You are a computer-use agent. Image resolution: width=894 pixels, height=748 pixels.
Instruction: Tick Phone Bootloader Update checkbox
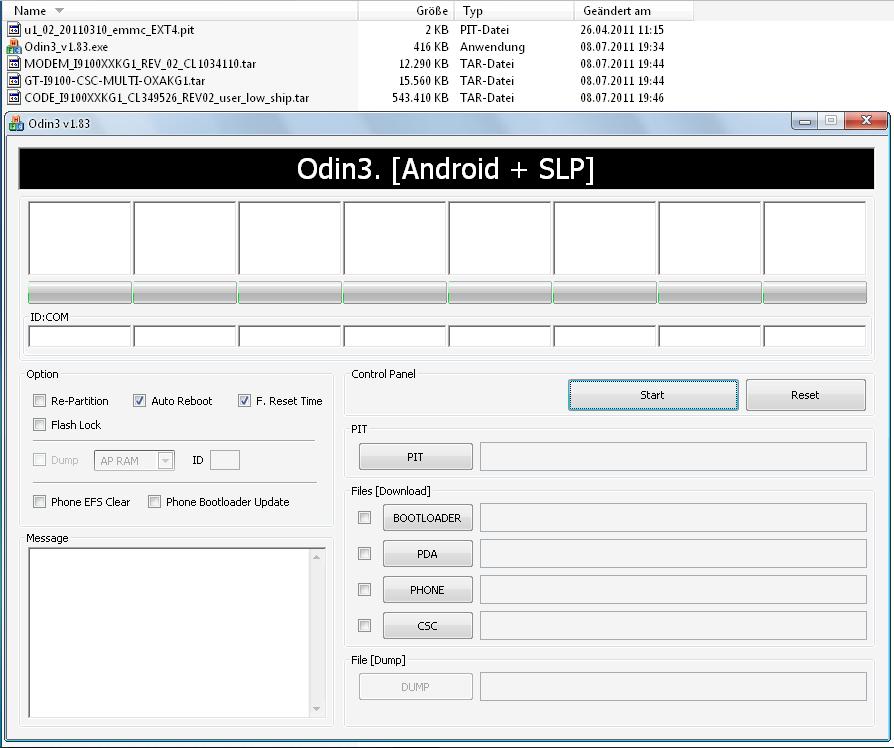pos(154,502)
